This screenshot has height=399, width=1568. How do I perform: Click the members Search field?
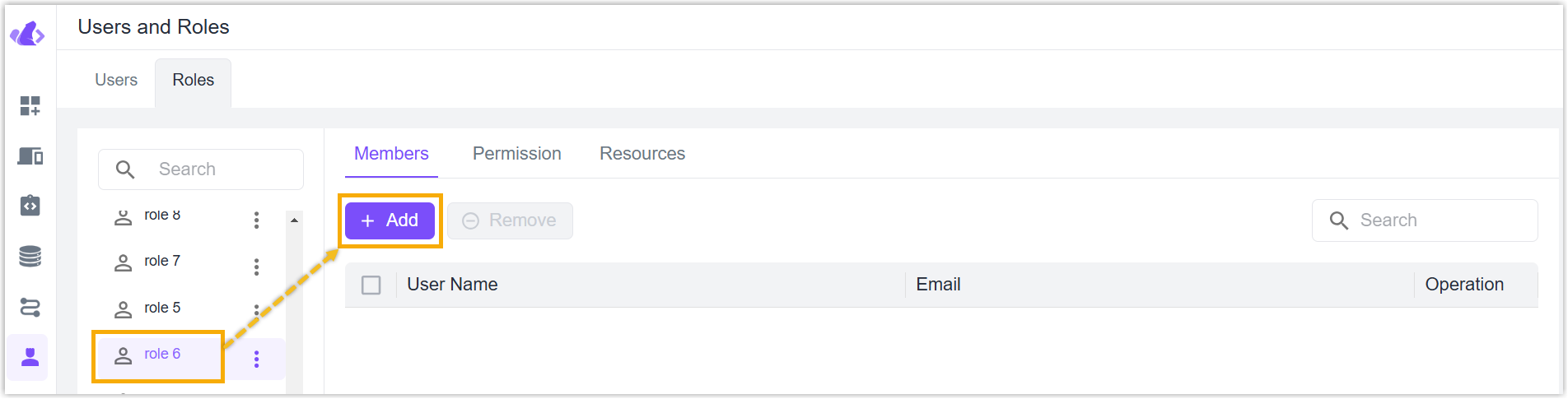(1425, 220)
